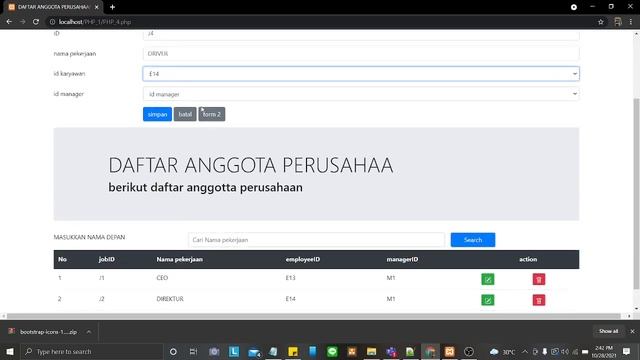Open the id manager dropdown
Viewport: 640px width, 360px height.
(x=361, y=94)
